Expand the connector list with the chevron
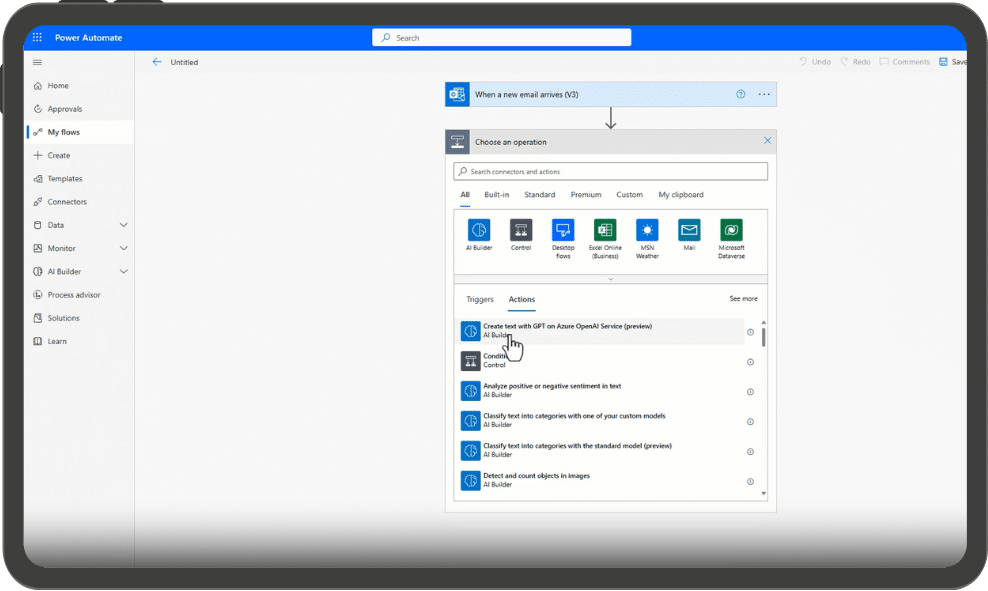 [611, 279]
